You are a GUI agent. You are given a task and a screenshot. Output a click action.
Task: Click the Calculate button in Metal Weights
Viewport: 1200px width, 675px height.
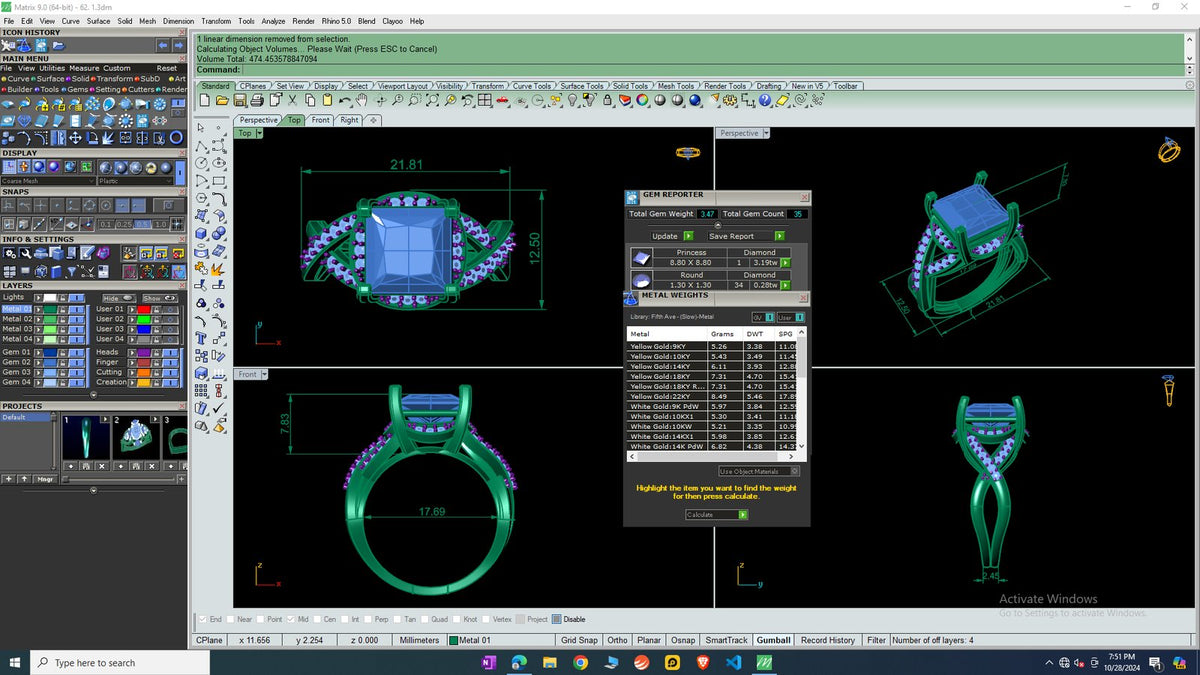click(716, 515)
